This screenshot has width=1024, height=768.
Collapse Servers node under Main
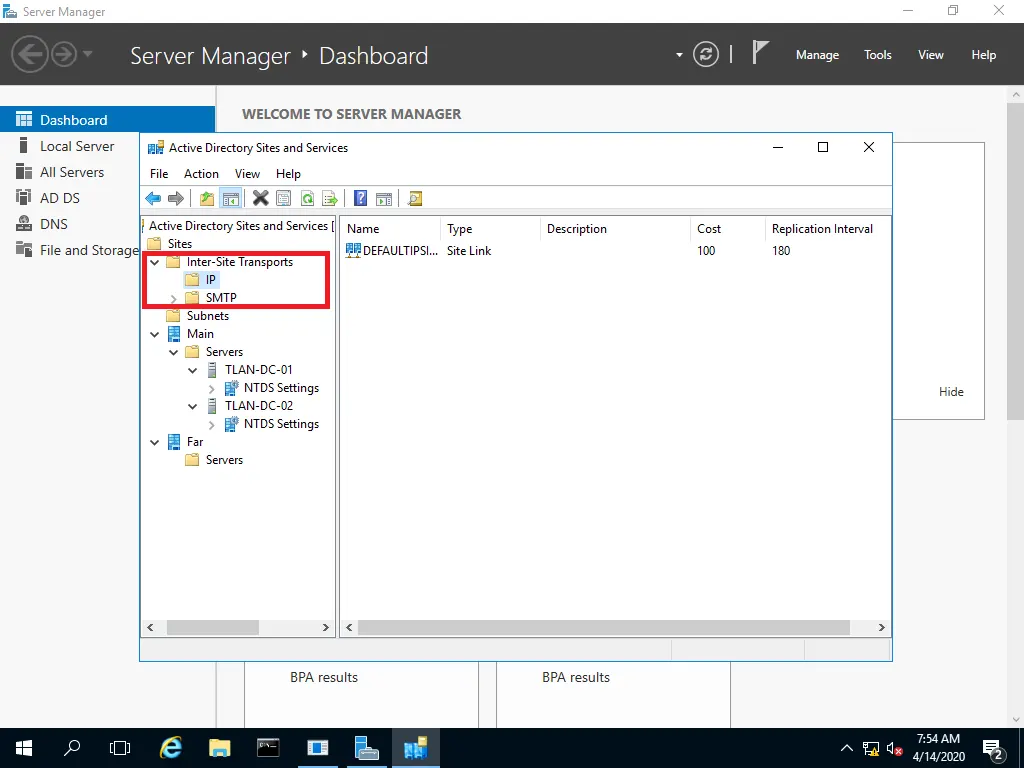pos(174,353)
